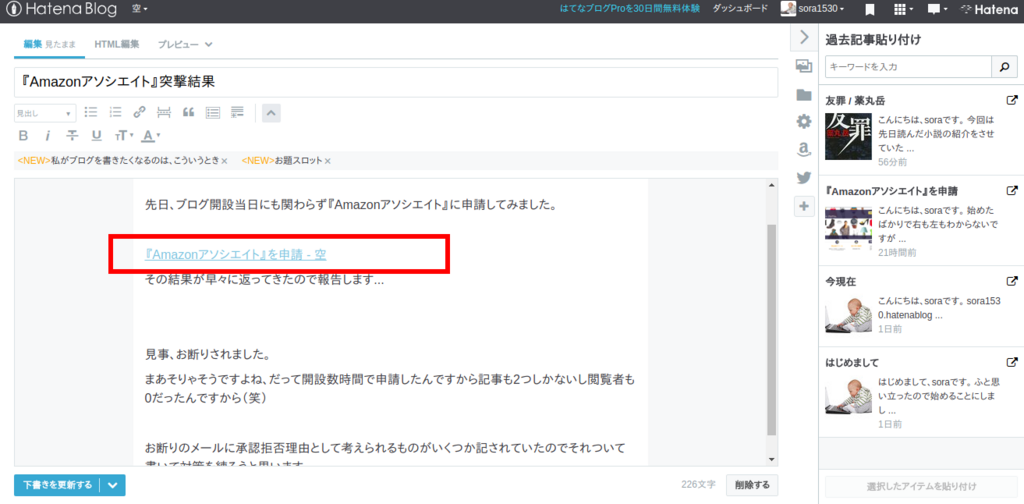This screenshot has width=1024, height=504.
Task: Open the 見出し heading style dropdown
Action: click(x=45, y=113)
